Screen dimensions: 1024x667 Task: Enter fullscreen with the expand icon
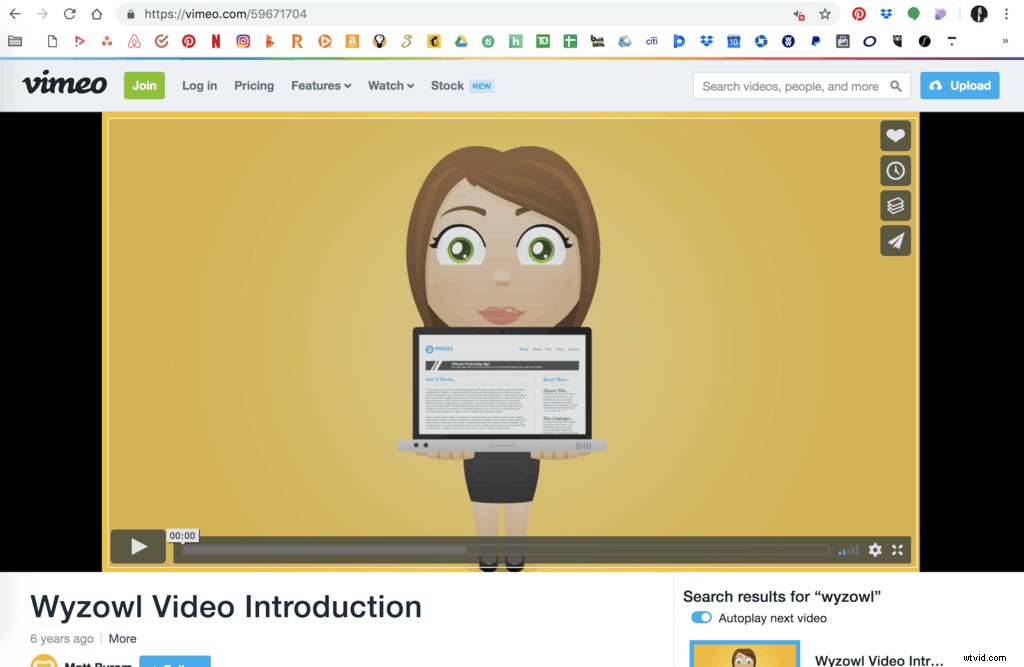[x=898, y=549]
